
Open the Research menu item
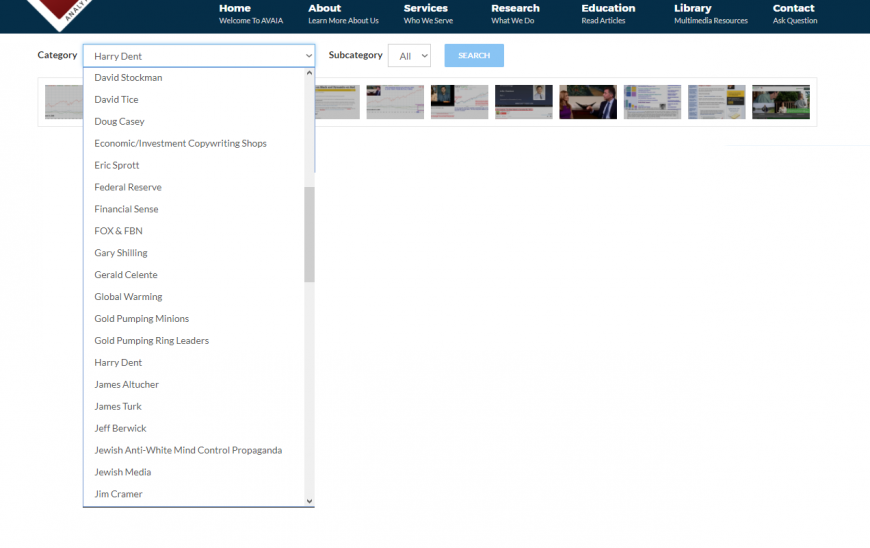tap(515, 14)
